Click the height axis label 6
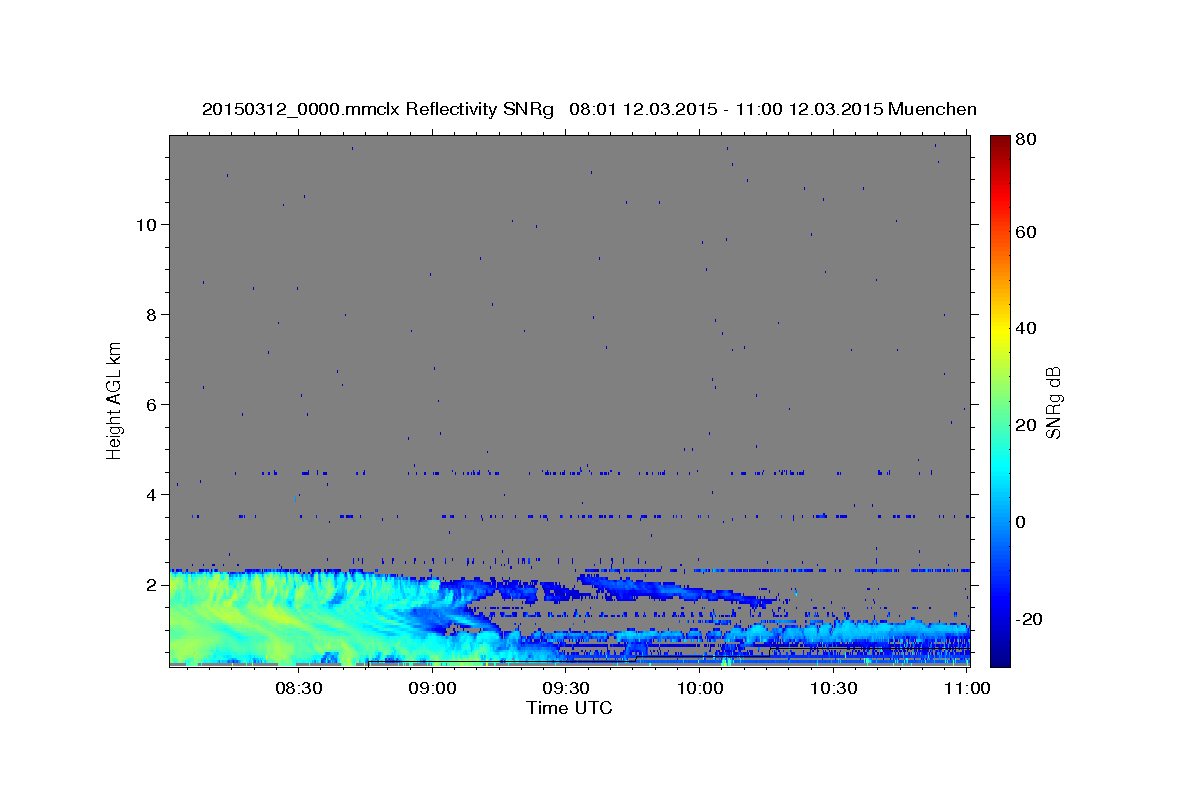Viewport: 1200px width, 800px height. (149, 404)
